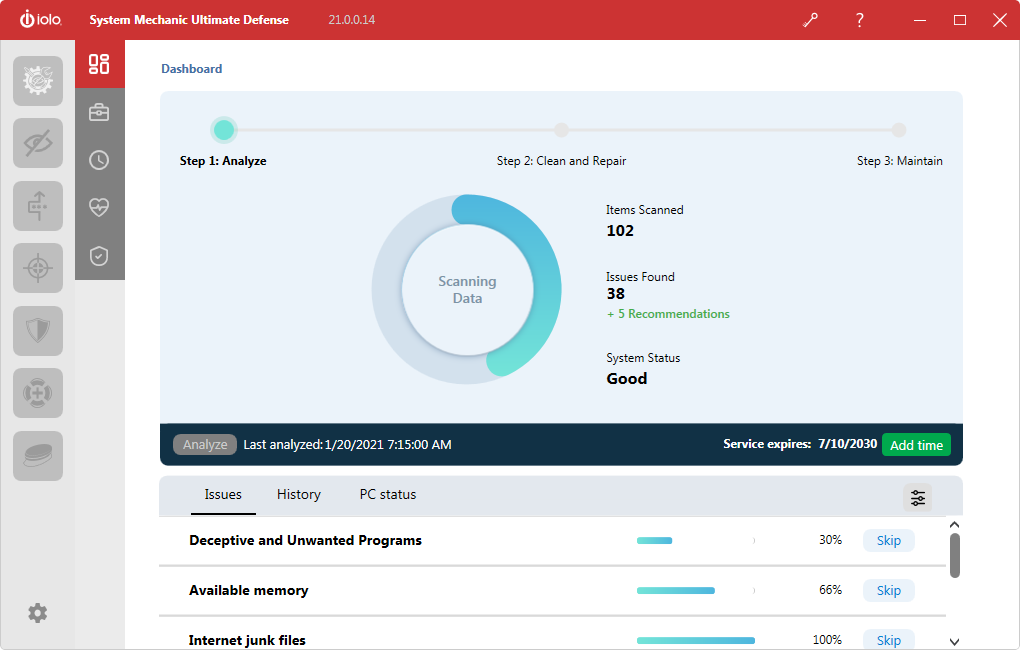Open the wrench tool icon in title bar
1020x650 pixels.
point(810,20)
